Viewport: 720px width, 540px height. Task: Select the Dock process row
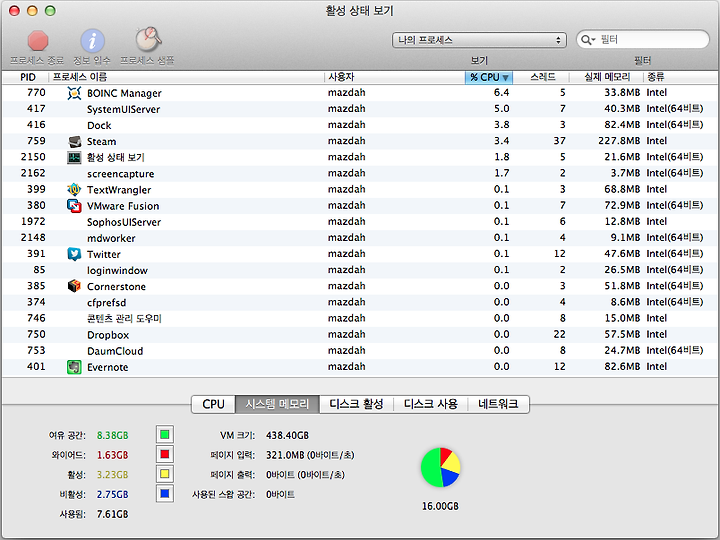[360, 125]
